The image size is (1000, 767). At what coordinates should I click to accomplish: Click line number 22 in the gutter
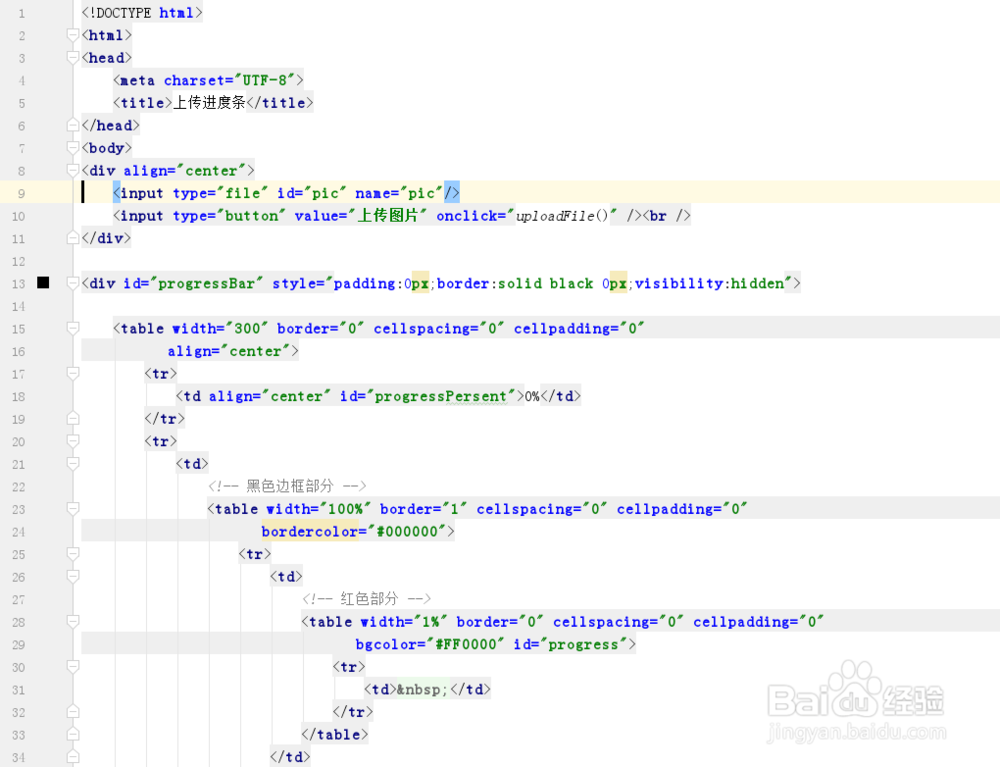18,486
